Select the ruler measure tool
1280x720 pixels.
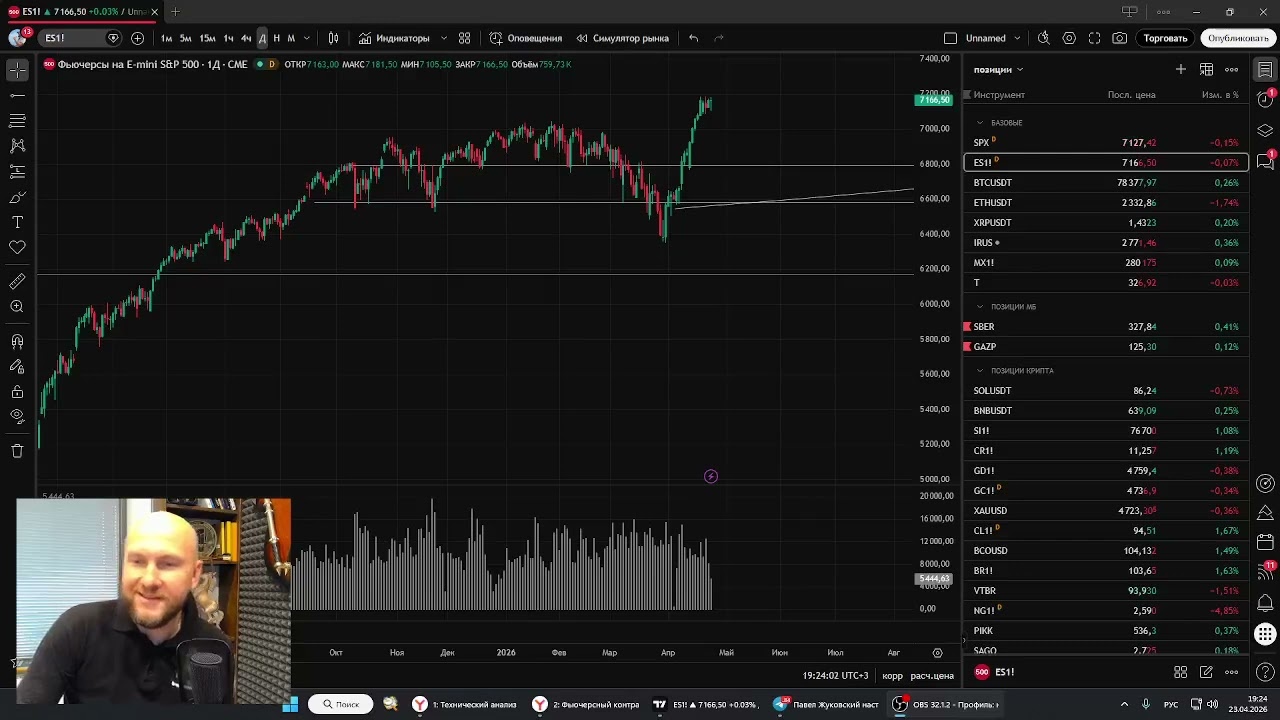click(x=17, y=282)
